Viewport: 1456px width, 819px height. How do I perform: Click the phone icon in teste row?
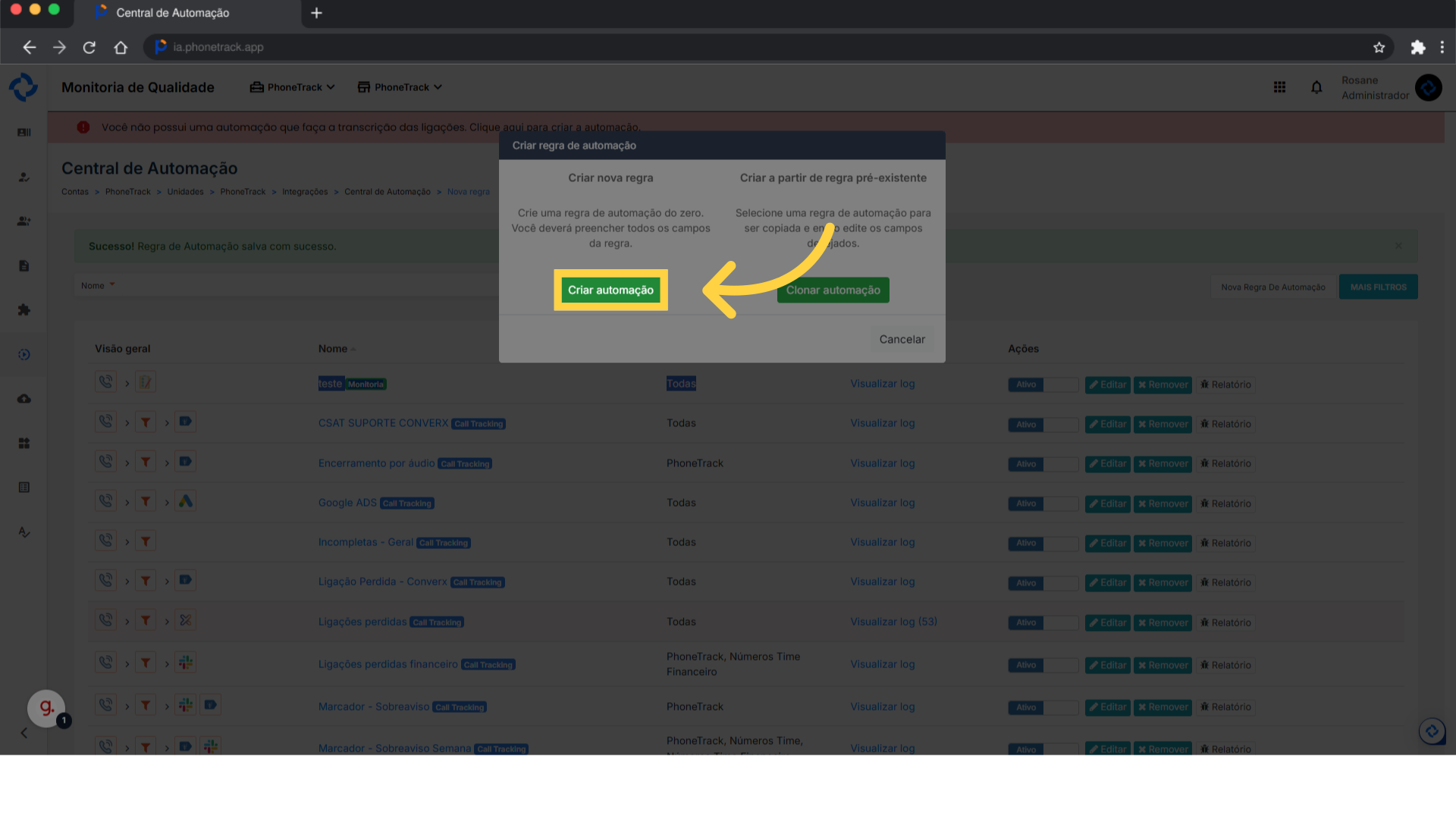pyautogui.click(x=105, y=381)
